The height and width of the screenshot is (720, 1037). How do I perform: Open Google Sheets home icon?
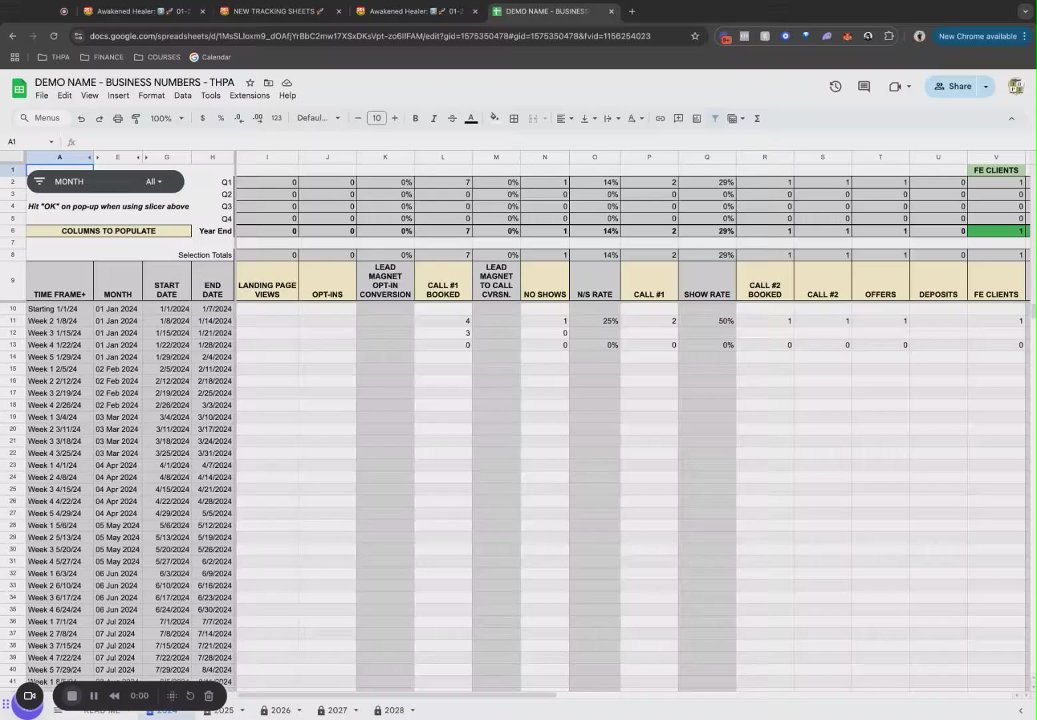19,88
